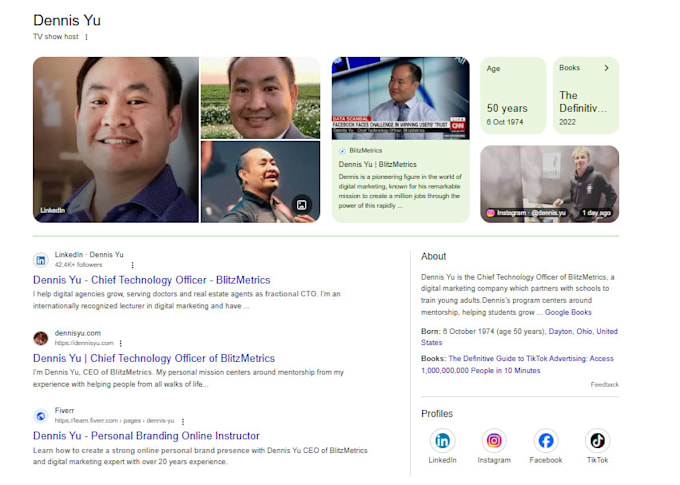680x485 pixels.
Task: Open the three-dot menu for the dennisyu.com result
Action: coord(121,344)
